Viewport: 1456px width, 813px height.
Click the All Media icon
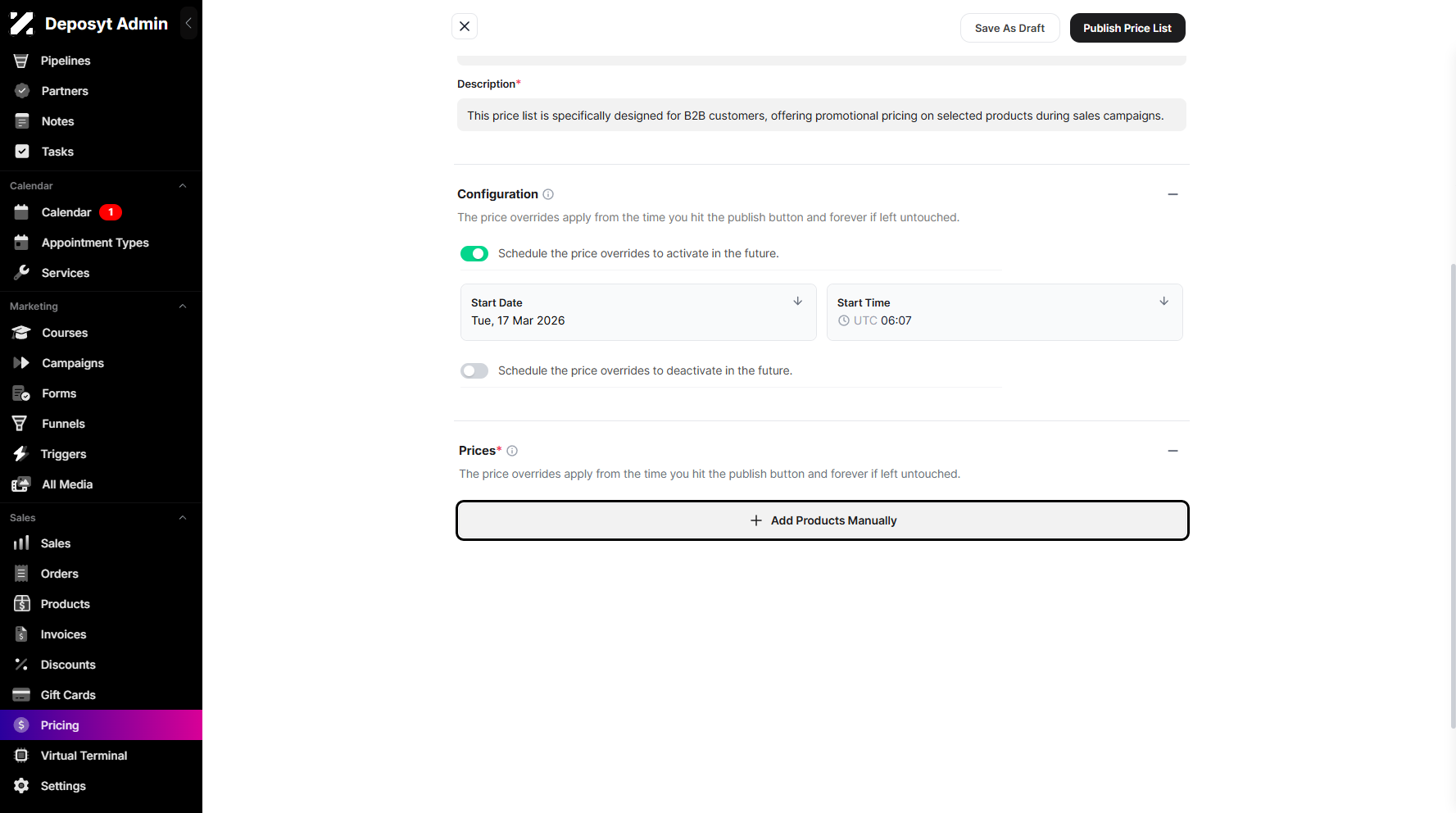[x=21, y=484]
